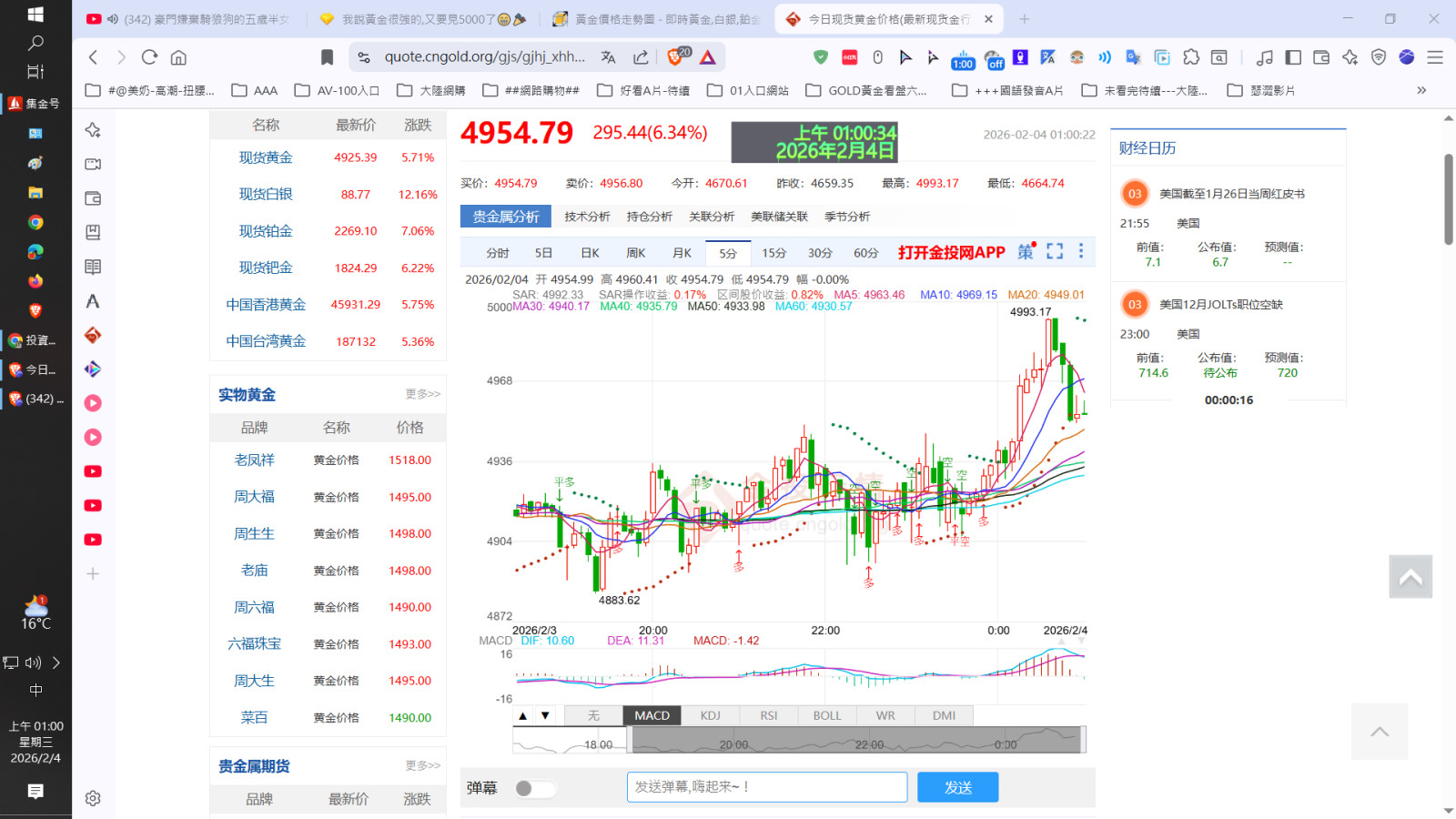
Task: Click the Brave Shields lion icon
Action: coord(675,57)
